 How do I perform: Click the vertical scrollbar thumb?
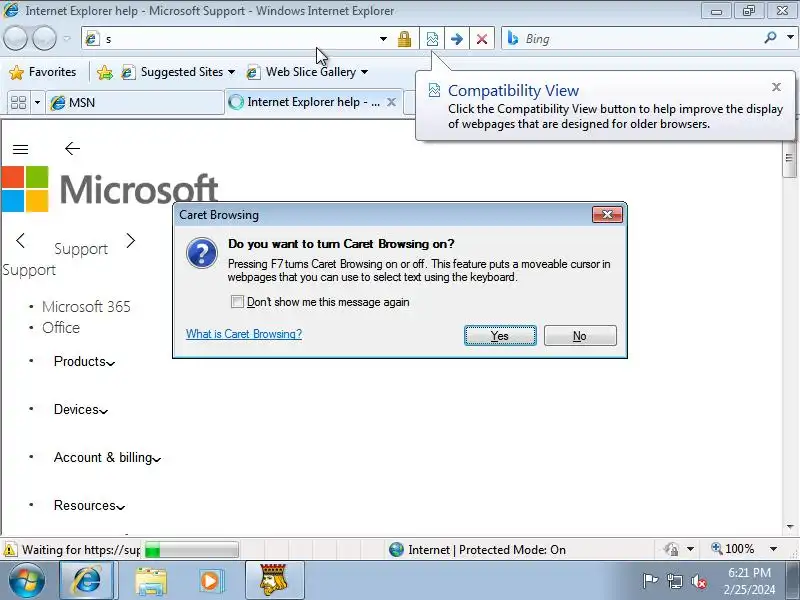[789, 159]
